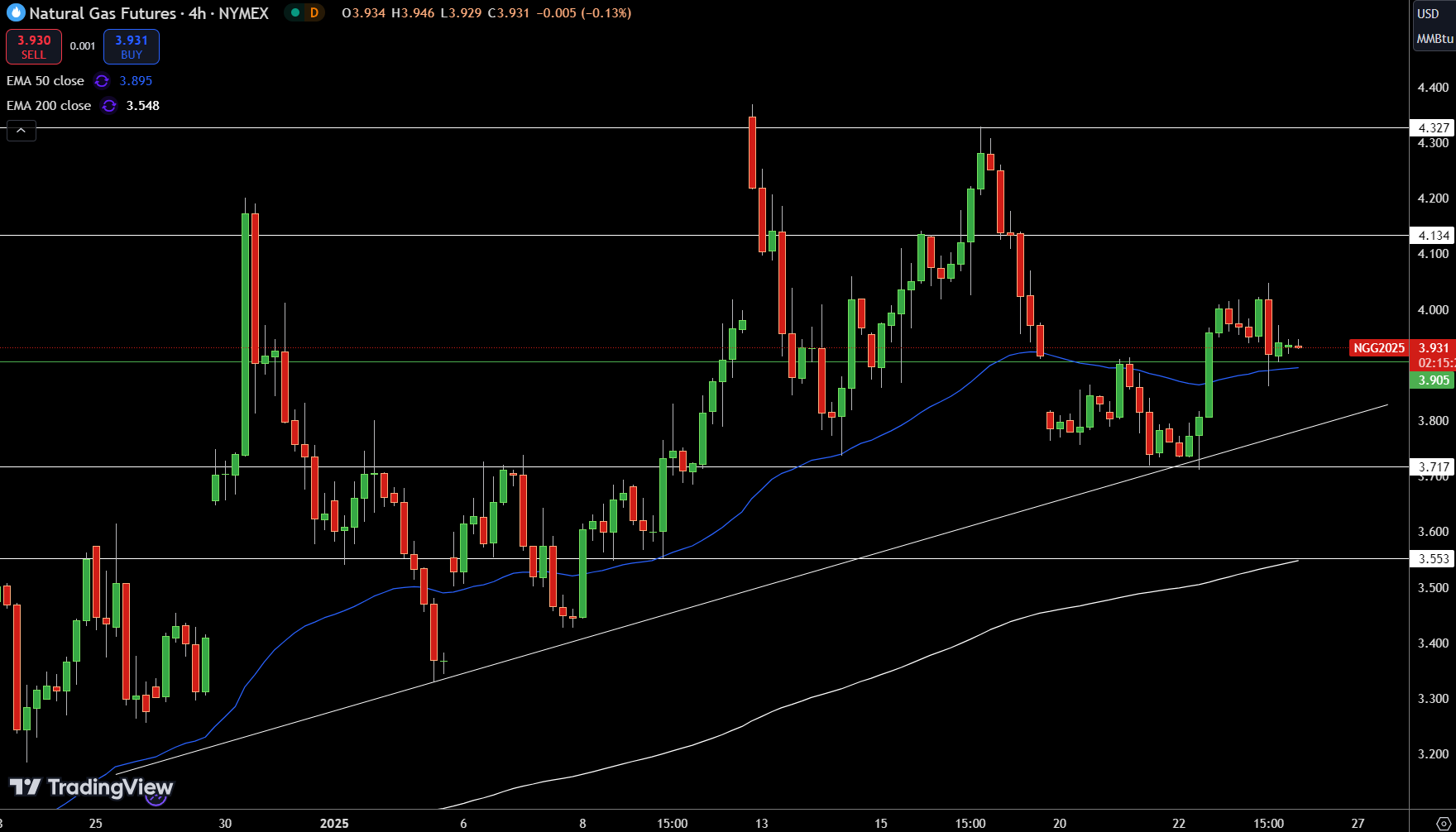Click the 3.930 SELL button
This screenshot has height=832, width=1456.
coord(34,47)
